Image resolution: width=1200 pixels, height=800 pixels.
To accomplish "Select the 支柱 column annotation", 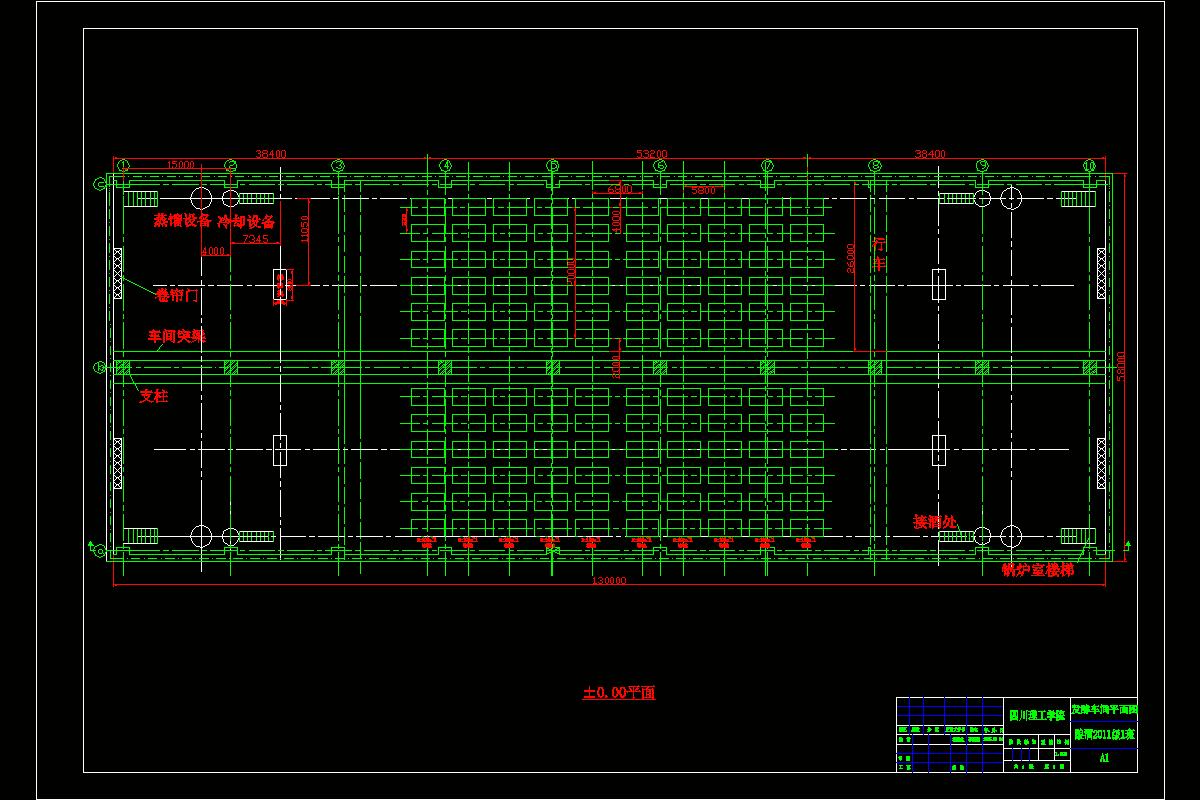I will point(153,396).
